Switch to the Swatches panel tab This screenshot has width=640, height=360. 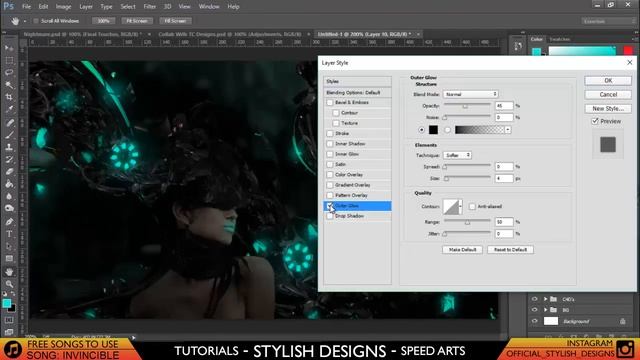click(560, 39)
